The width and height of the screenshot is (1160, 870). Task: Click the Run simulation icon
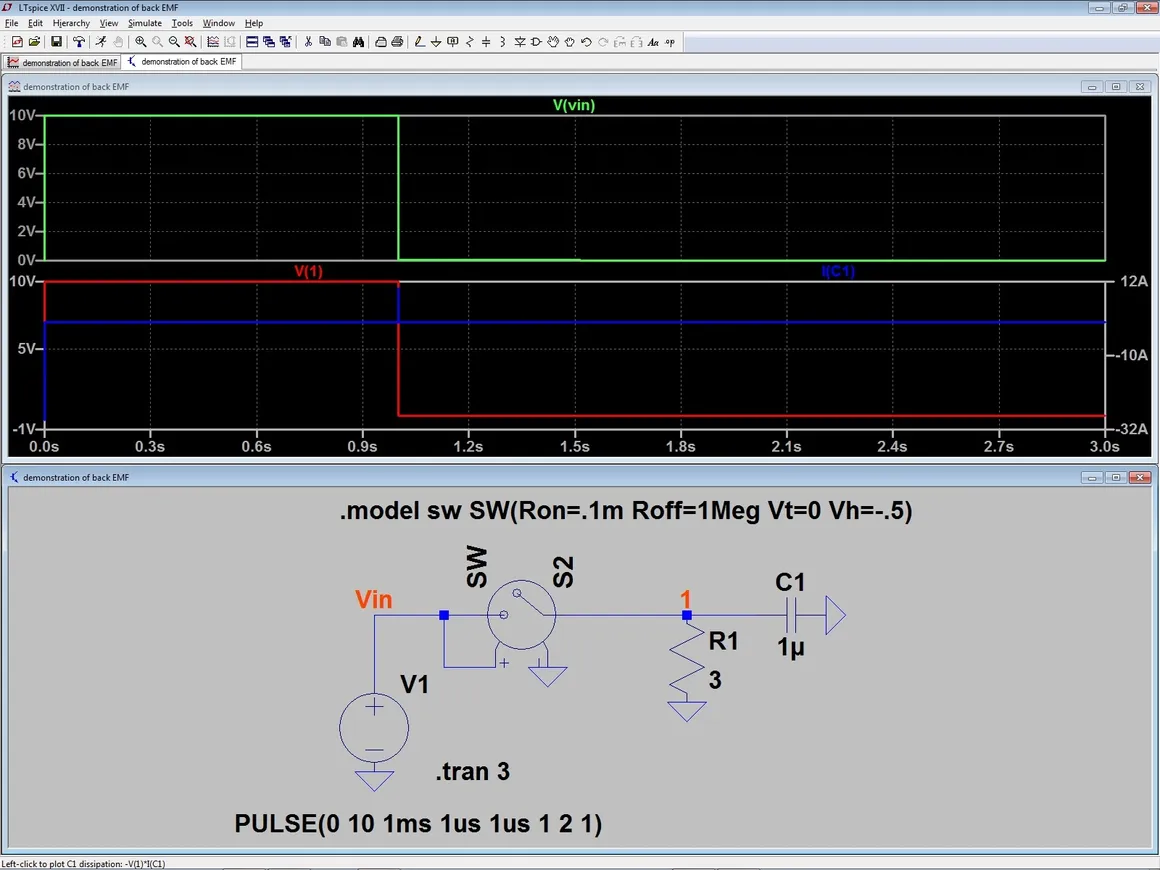pos(101,42)
